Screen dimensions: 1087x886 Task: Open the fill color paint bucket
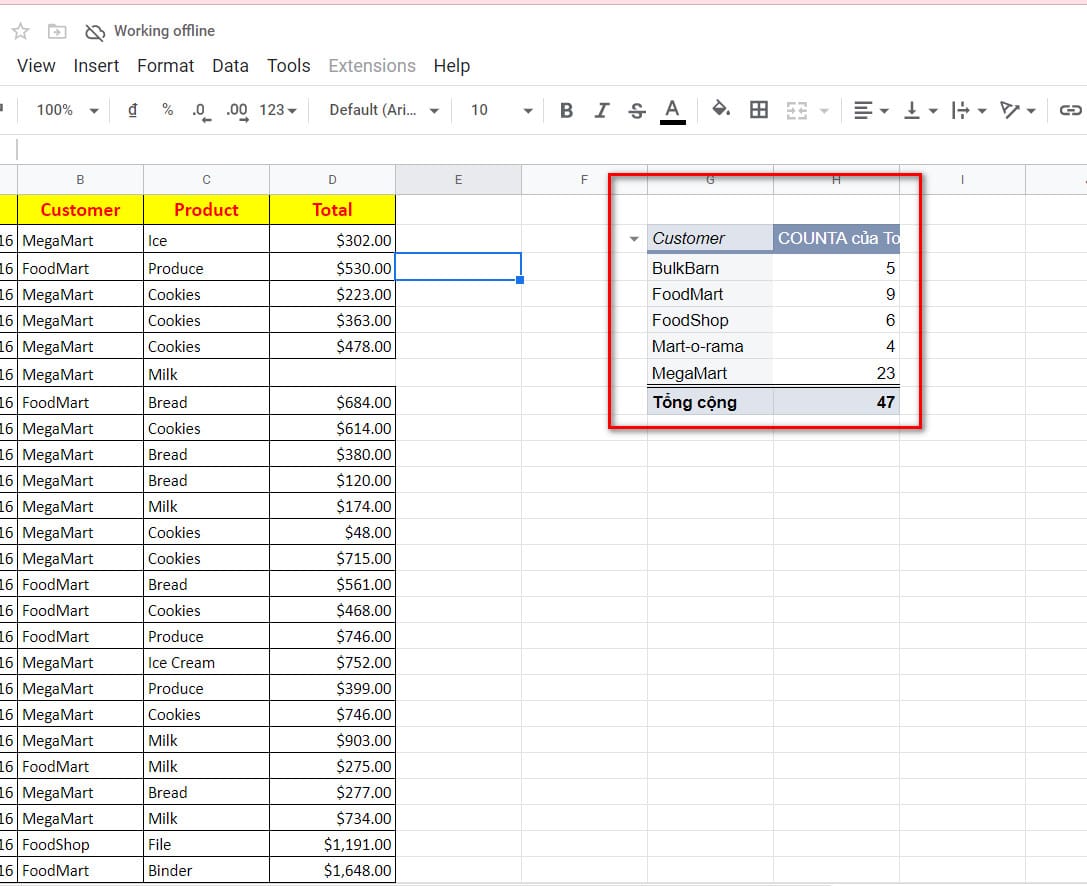720,110
